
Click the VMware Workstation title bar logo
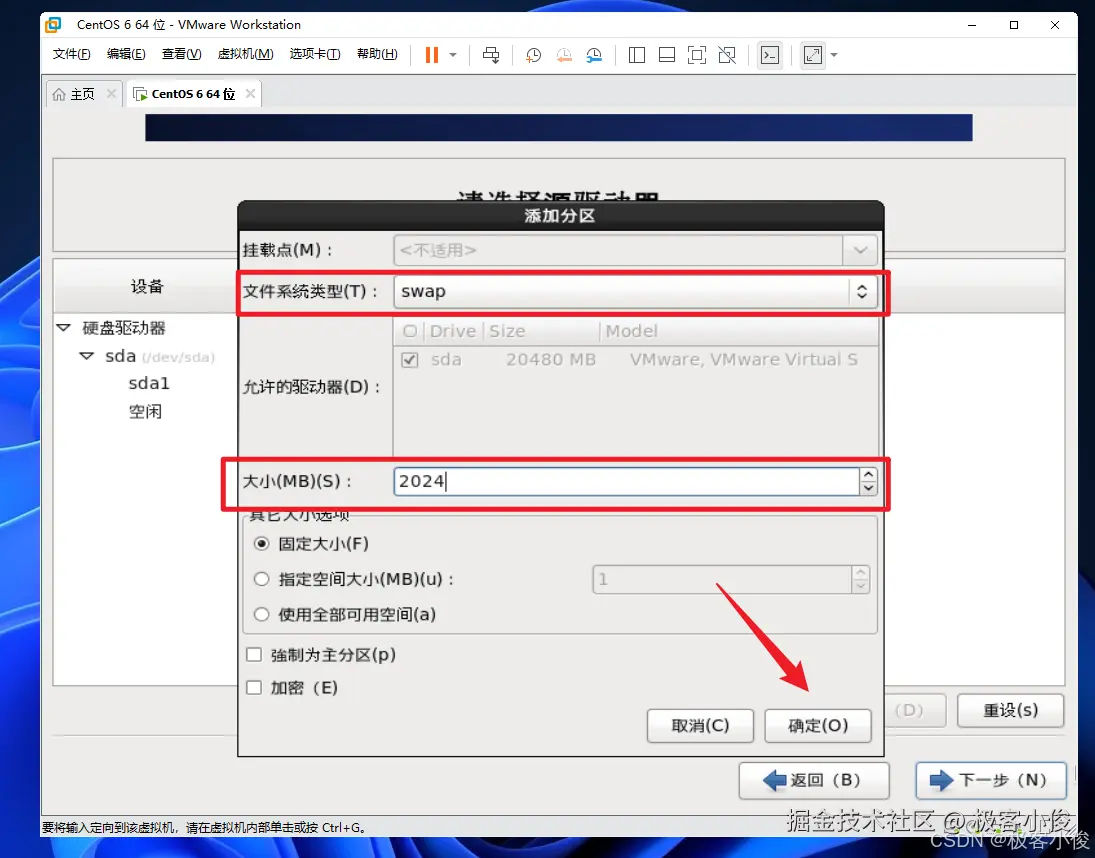click(x=53, y=24)
